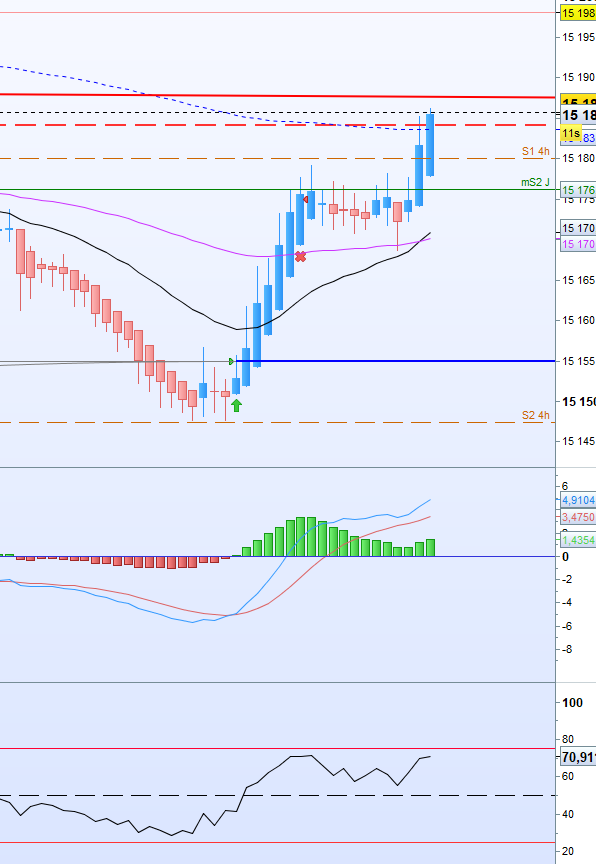
Task: Click the RSI 60 axis label
Action: point(568,776)
